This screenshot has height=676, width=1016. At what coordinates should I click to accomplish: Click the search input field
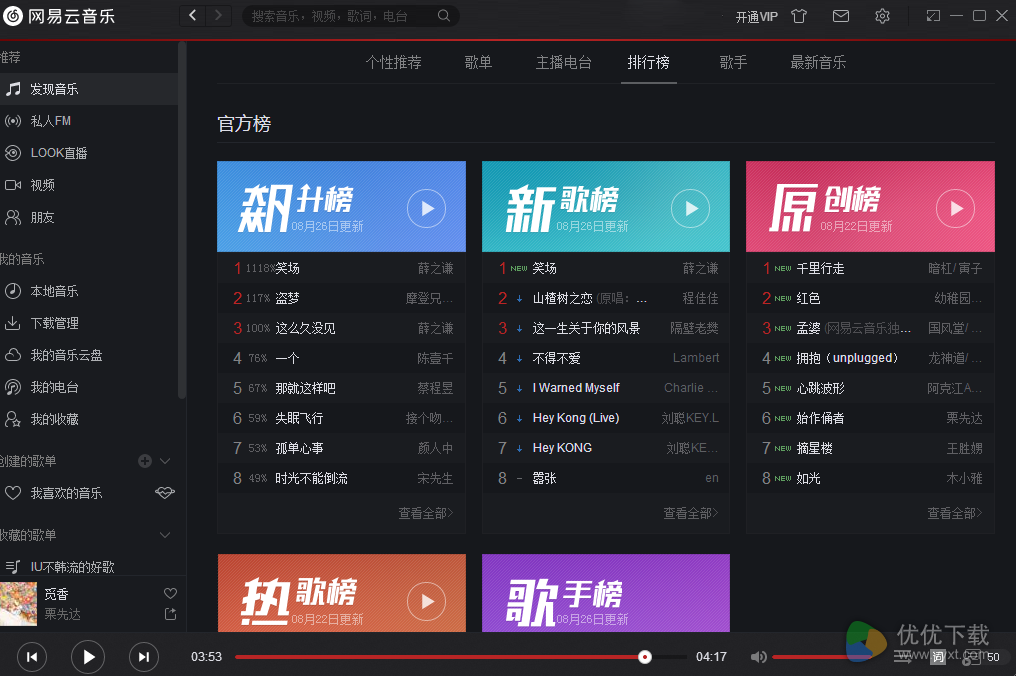coord(342,16)
